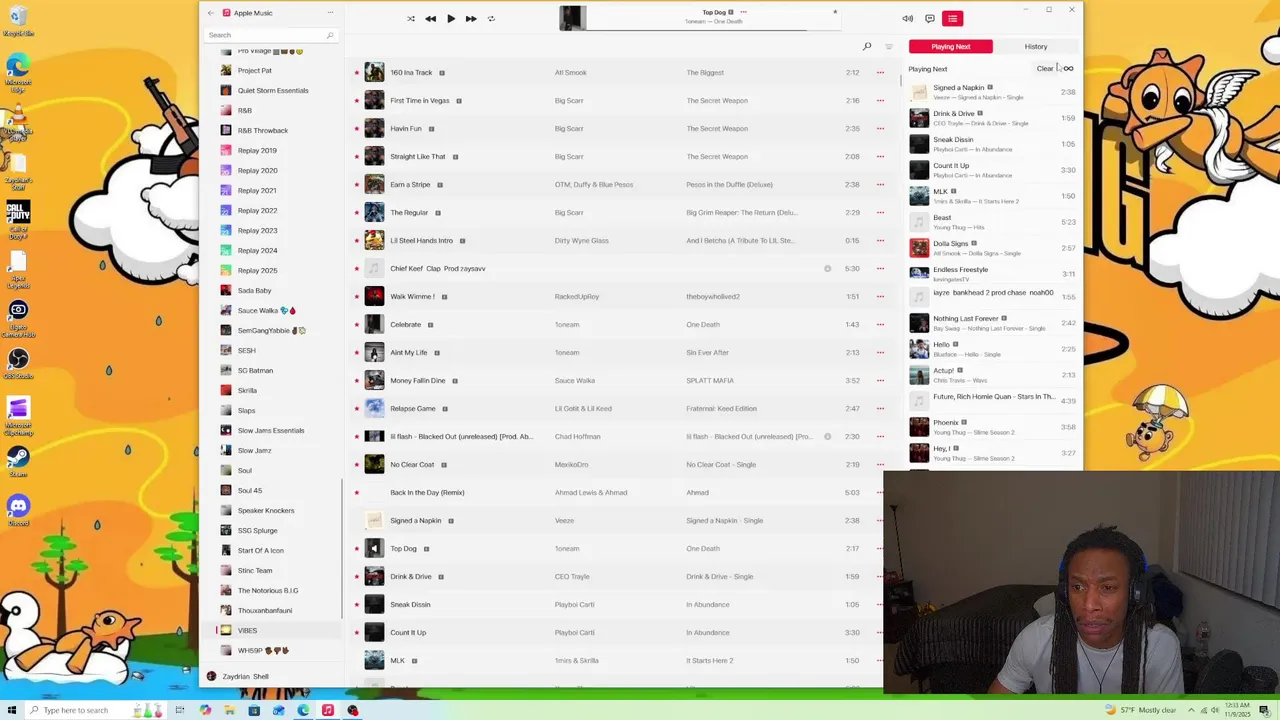Viewport: 1280px width, 720px height.
Task: Skip to the previous track
Action: (430, 18)
